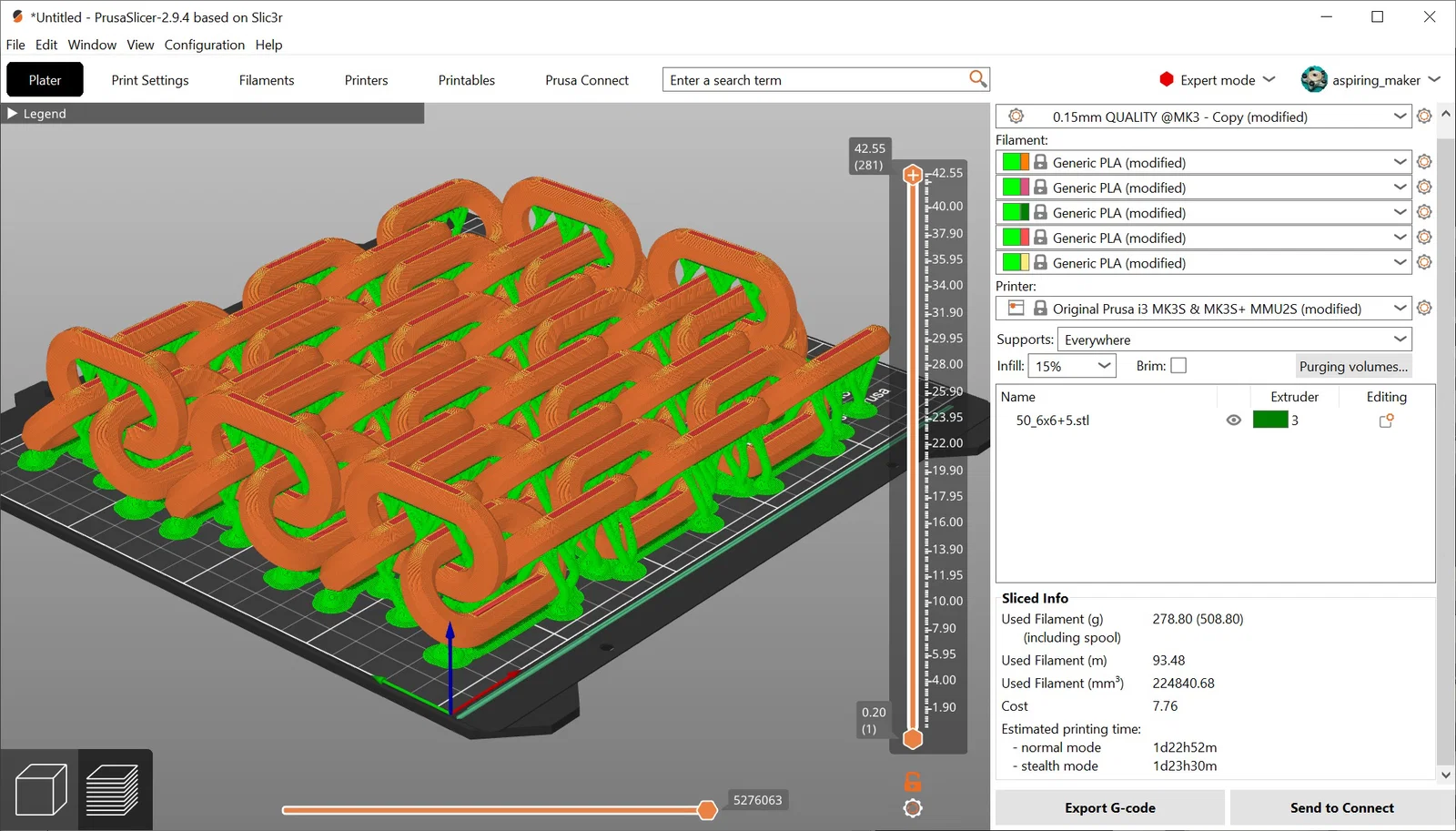Switch to the Plater tab

45,79
